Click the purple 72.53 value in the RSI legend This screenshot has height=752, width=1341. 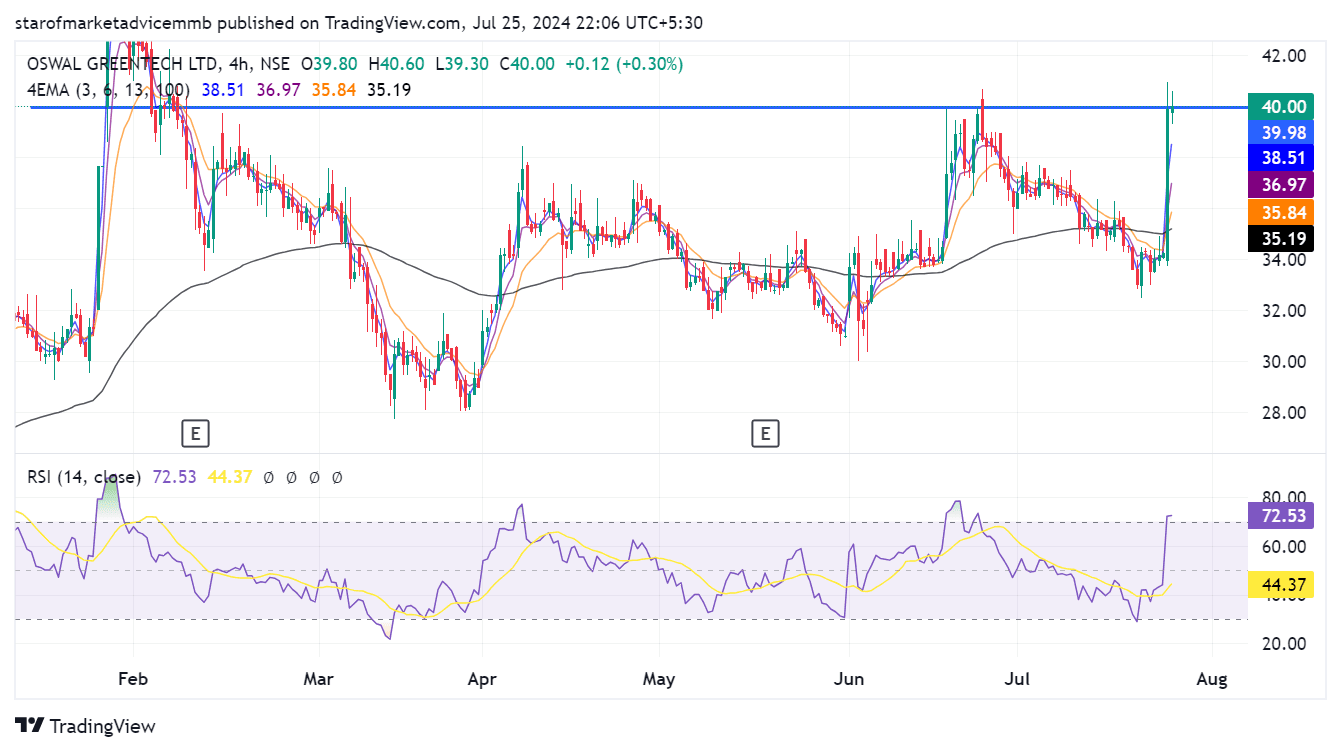(173, 478)
